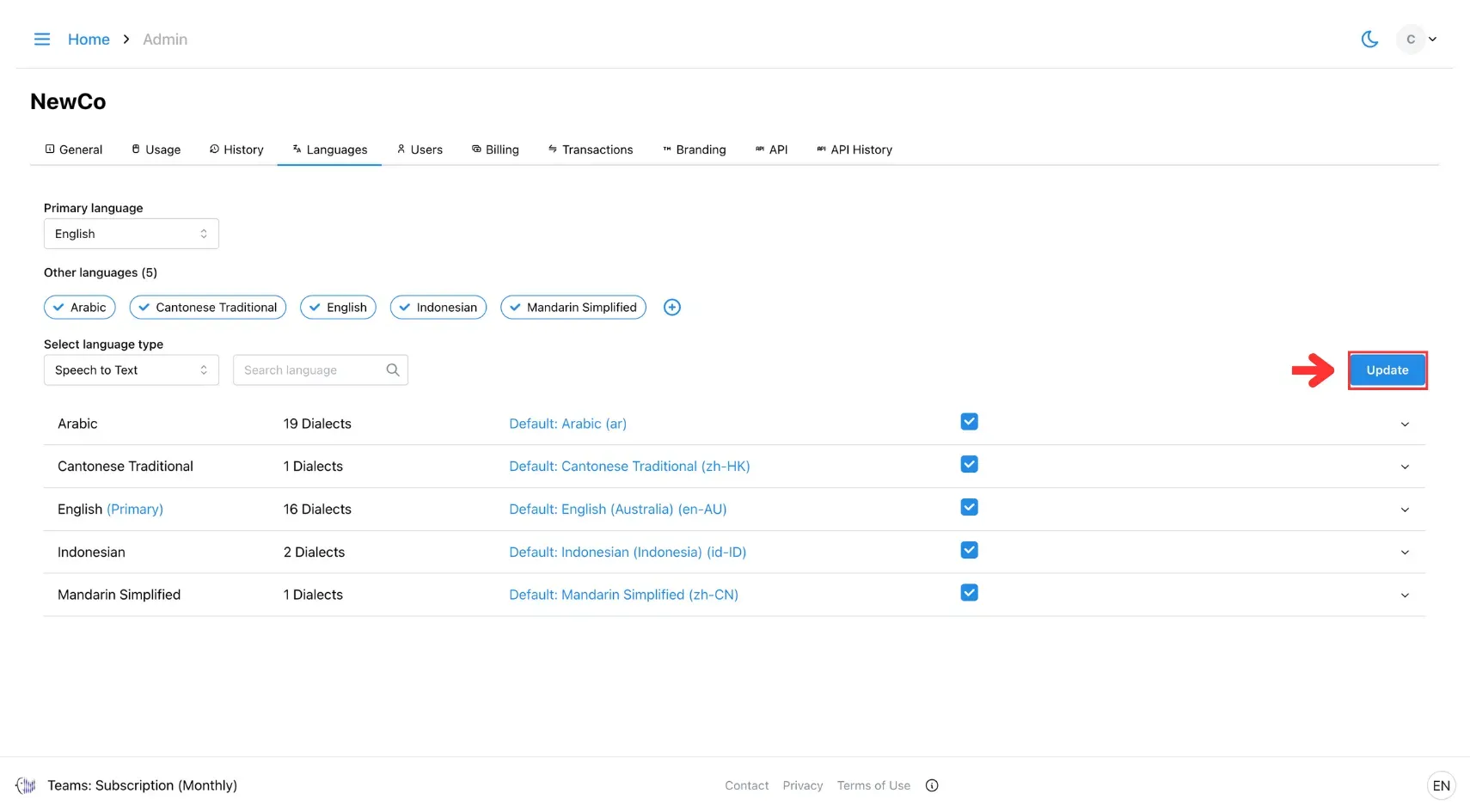Screen dimensions: 1470x812
Task: Uncheck the Cantonese Traditional row checkbox
Action: point(969,465)
